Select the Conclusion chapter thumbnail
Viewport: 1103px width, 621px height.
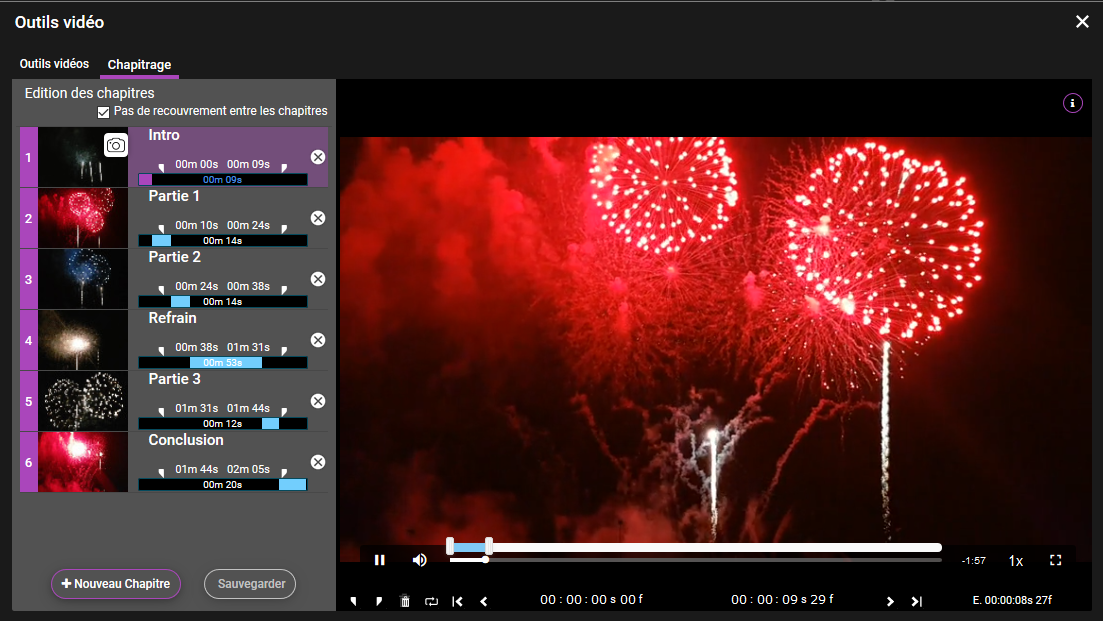(x=82, y=462)
